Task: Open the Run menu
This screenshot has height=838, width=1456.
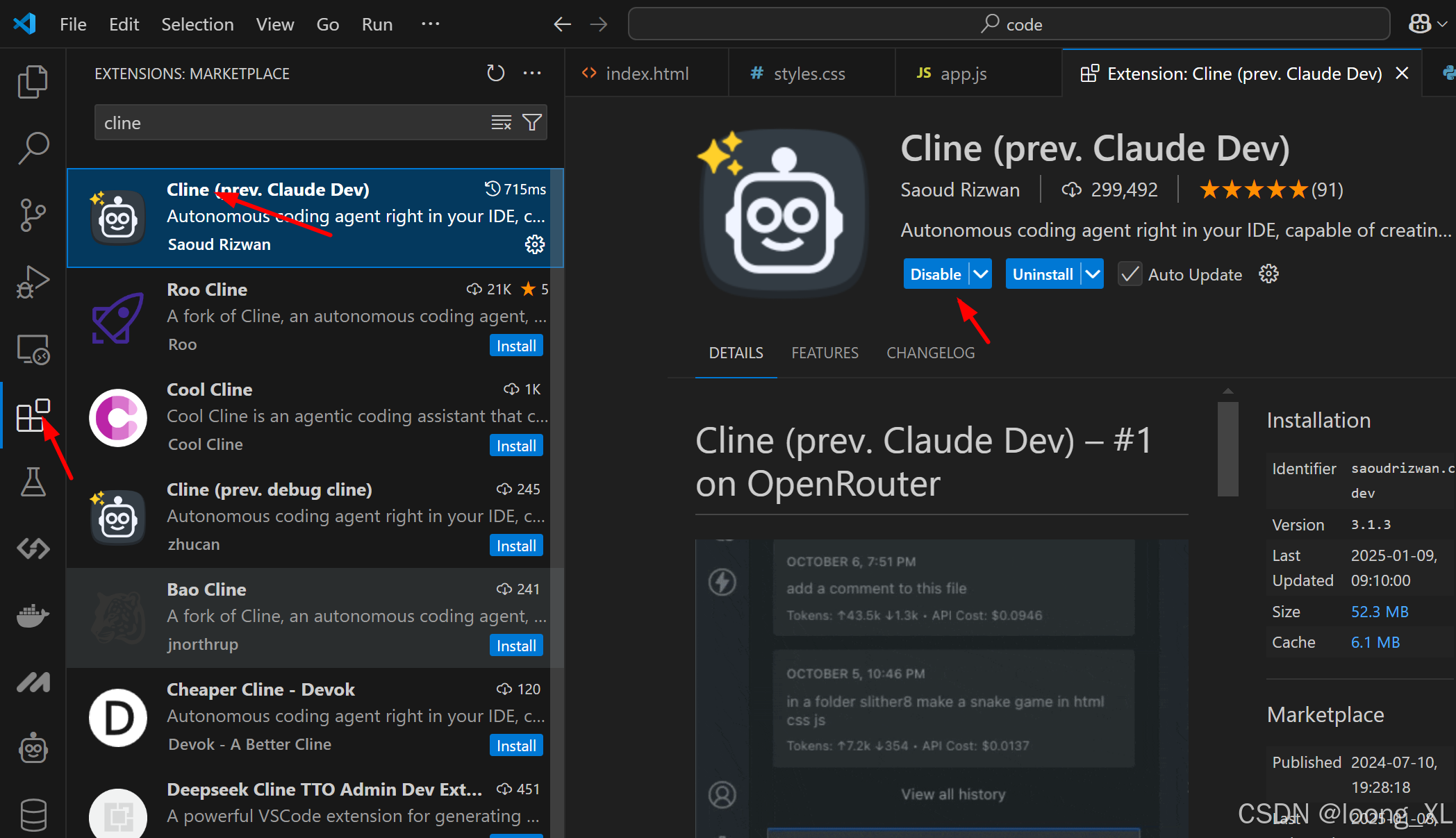Action: click(x=377, y=24)
